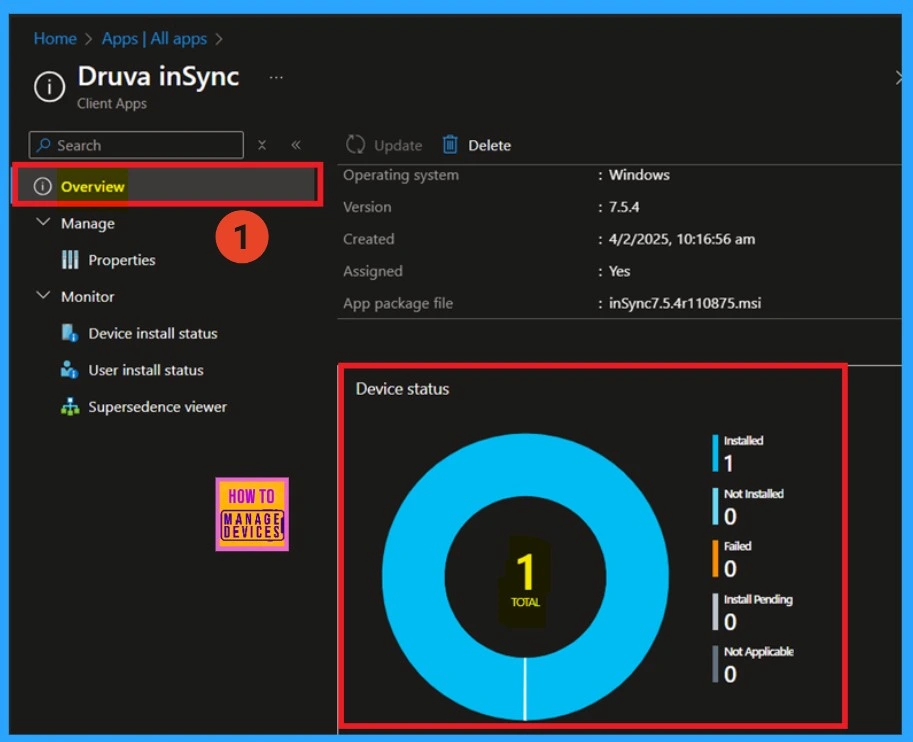This screenshot has height=742, width=913.
Task: Open the ellipsis menu beside Druva inSync
Action: tap(276, 77)
